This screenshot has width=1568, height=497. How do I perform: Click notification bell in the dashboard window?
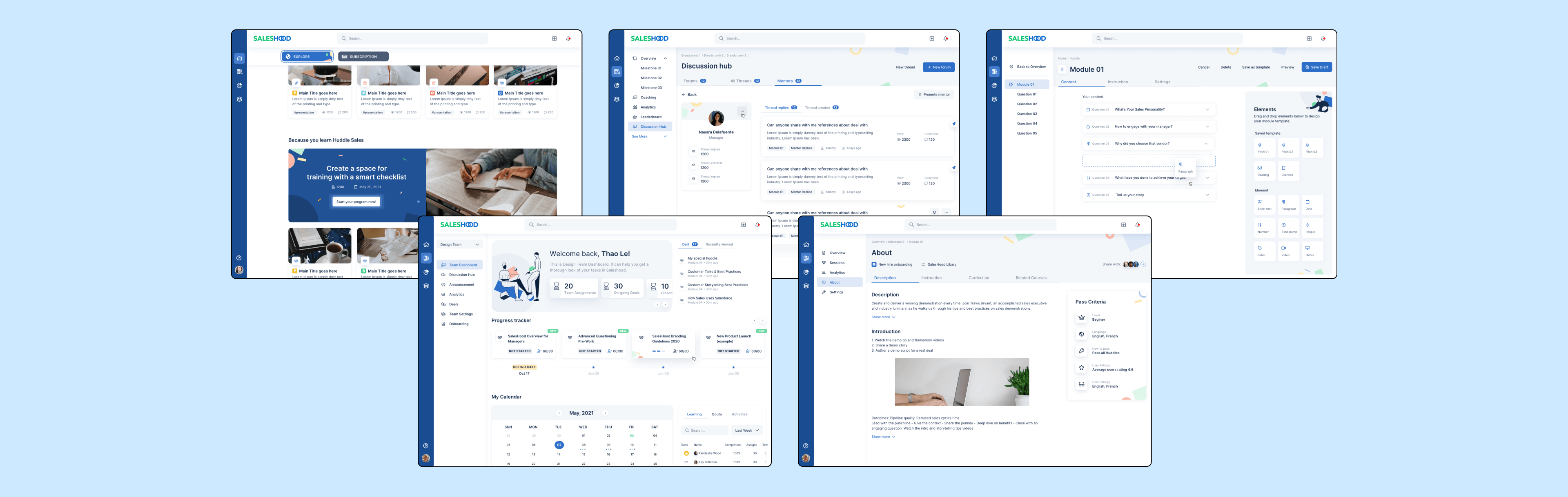[x=758, y=224]
